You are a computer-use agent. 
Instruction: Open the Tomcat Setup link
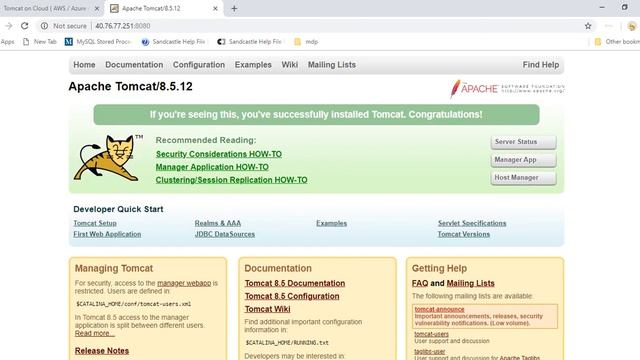[x=95, y=223]
